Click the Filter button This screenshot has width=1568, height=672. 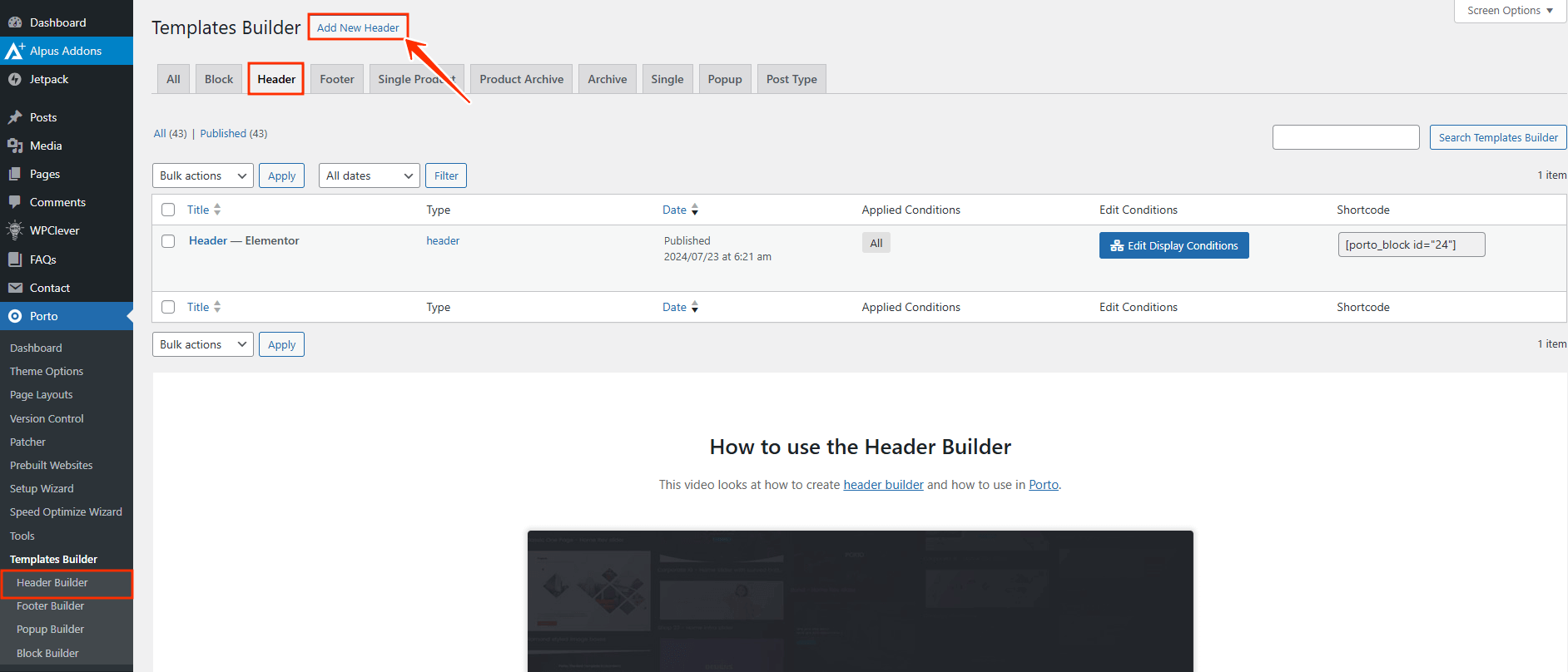click(x=446, y=175)
